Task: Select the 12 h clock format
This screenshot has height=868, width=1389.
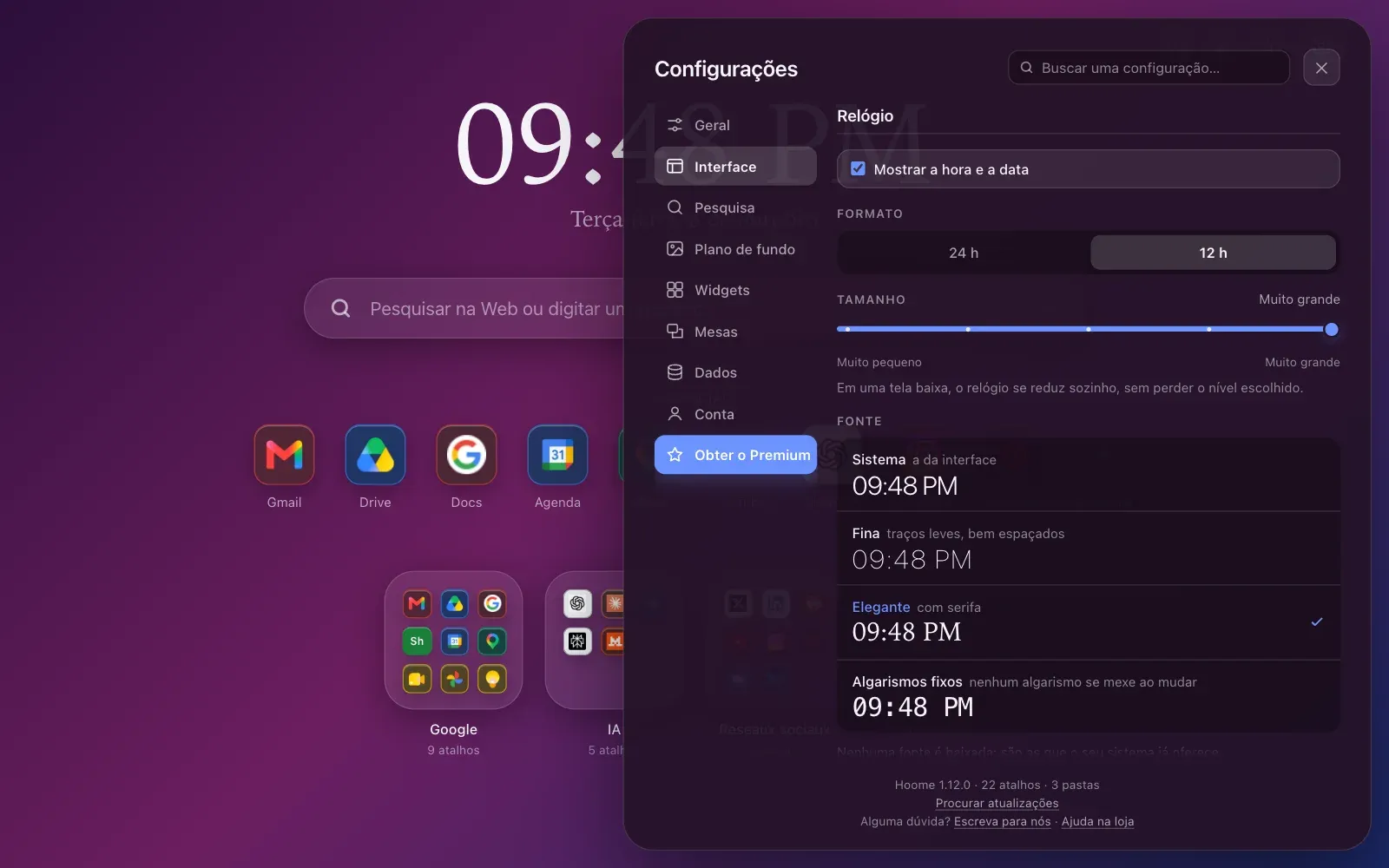Action: pyautogui.click(x=1213, y=253)
